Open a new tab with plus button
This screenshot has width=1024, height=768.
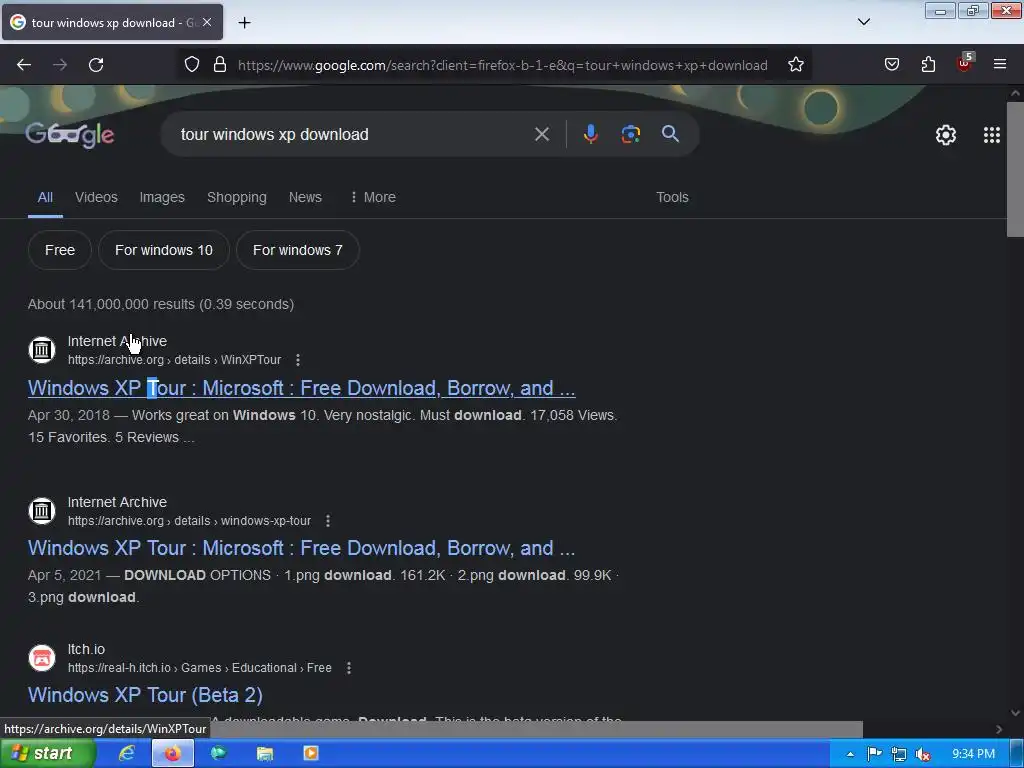point(244,23)
